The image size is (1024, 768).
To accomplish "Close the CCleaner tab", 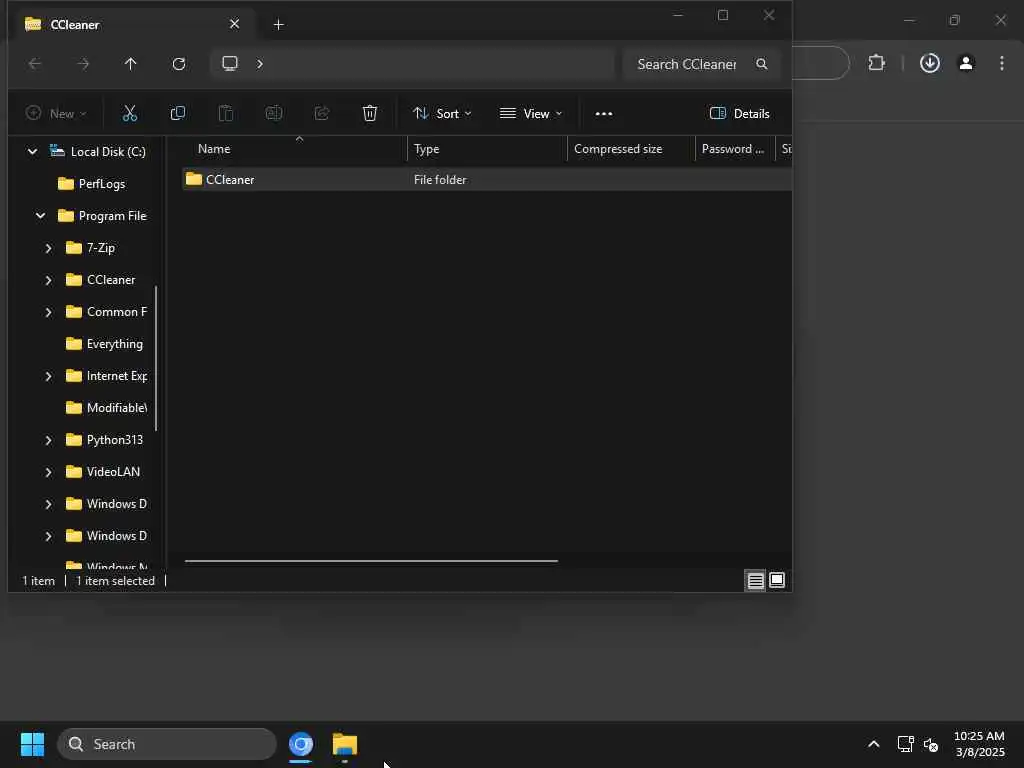I will (234, 24).
